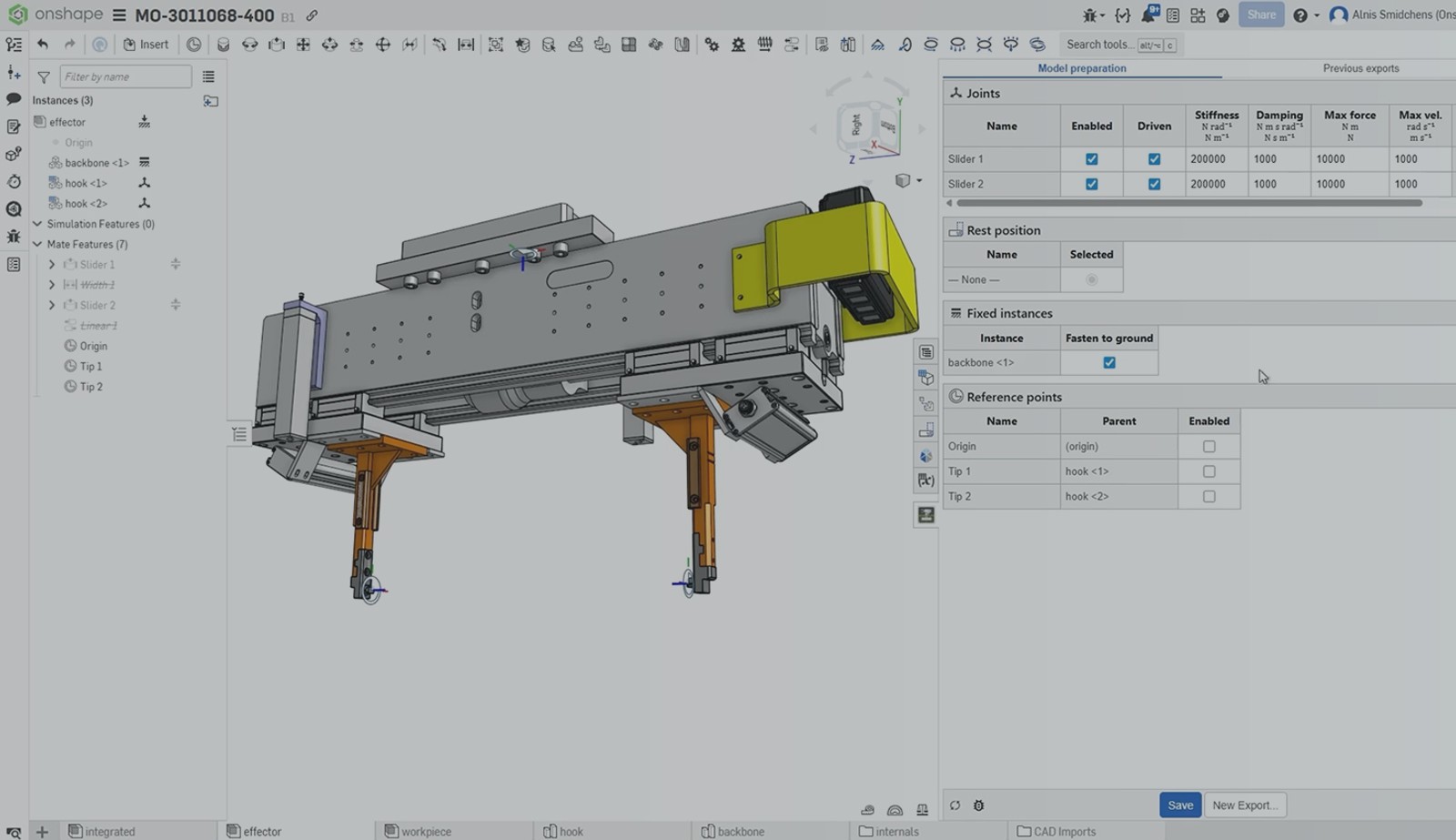This screenshot has width=1456, height=840.
Task: Uncheck Fasten to ground for backbone <1>
Action: [1109, 362]
